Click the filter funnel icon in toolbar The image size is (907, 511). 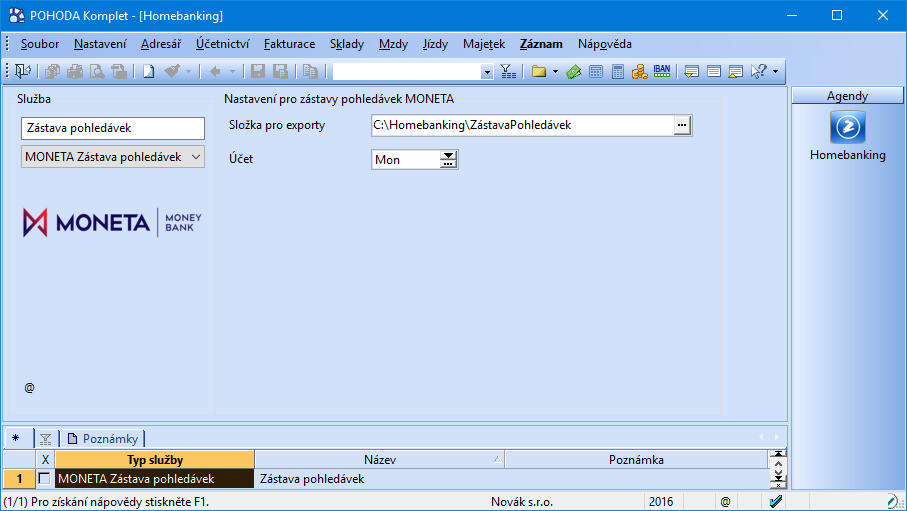[x=508, y=72]
